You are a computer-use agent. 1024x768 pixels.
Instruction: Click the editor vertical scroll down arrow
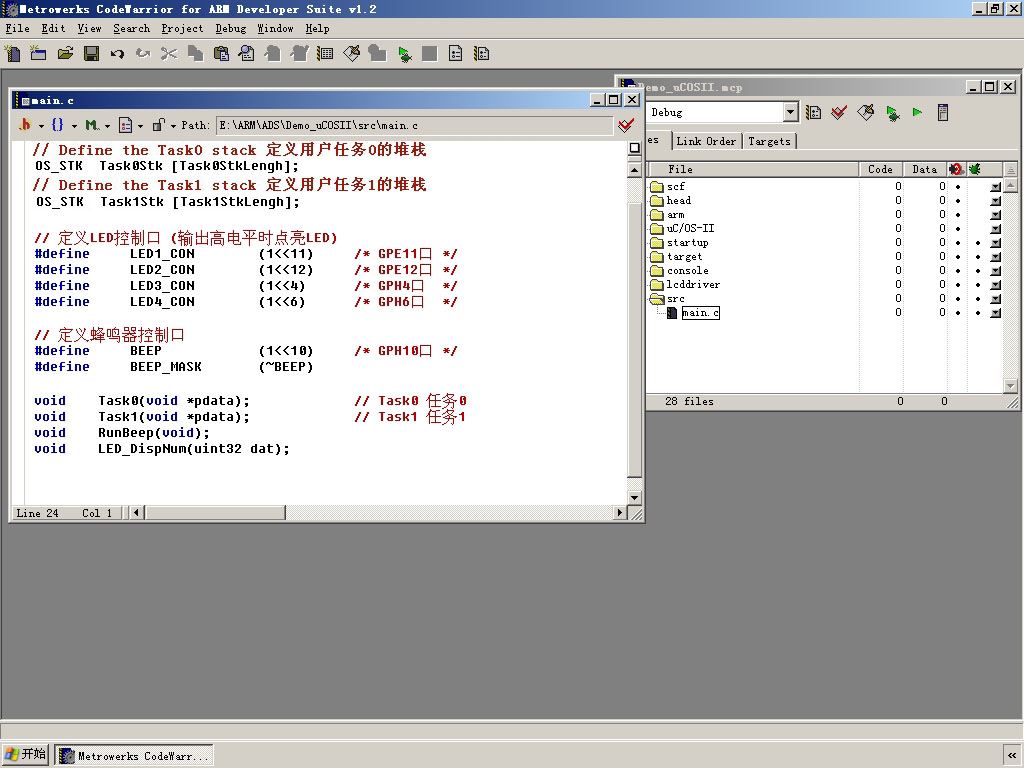(634, 498)
